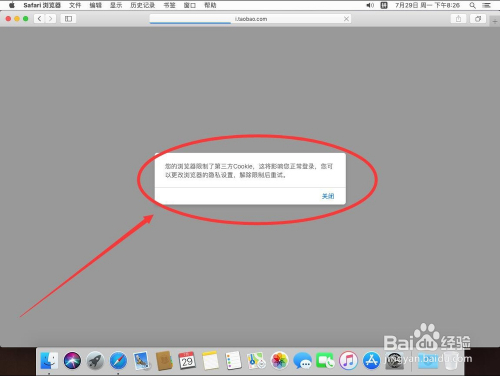
Task: Click the 关闭 button in the cookie dialog
Action: pyautogui.click(x=328, y=196)
